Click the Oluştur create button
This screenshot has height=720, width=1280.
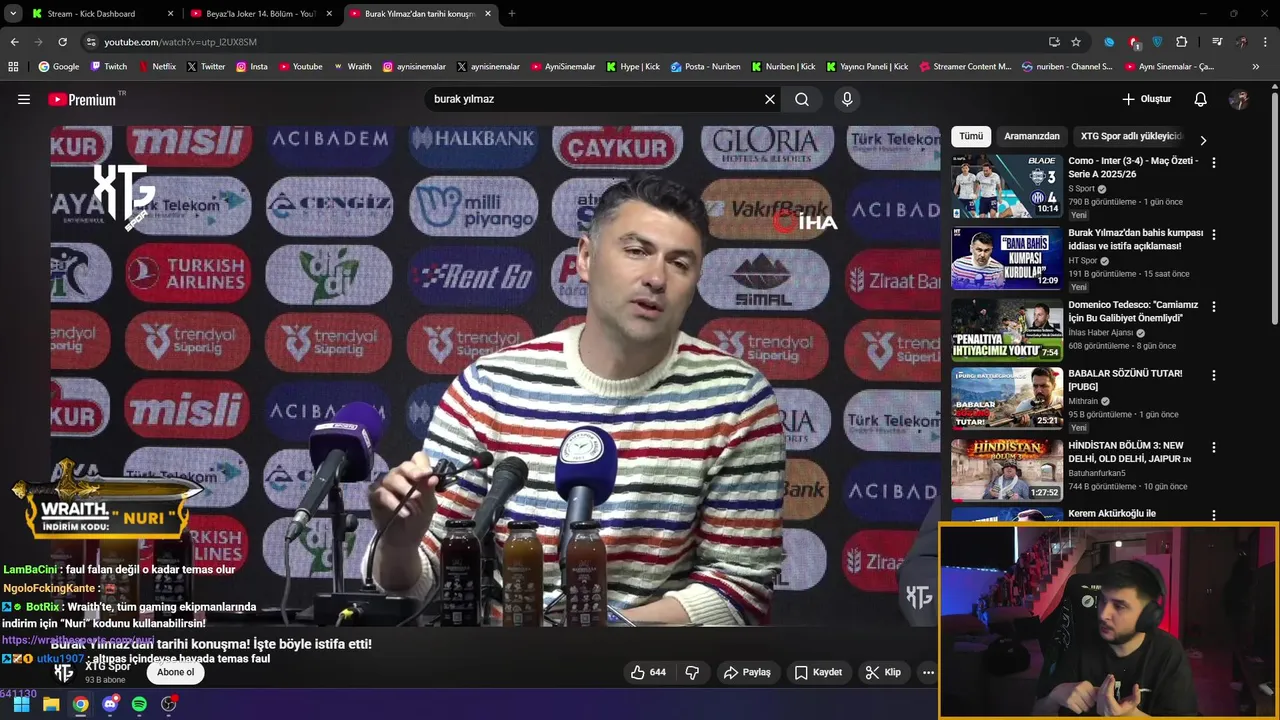pos(1147,99)
